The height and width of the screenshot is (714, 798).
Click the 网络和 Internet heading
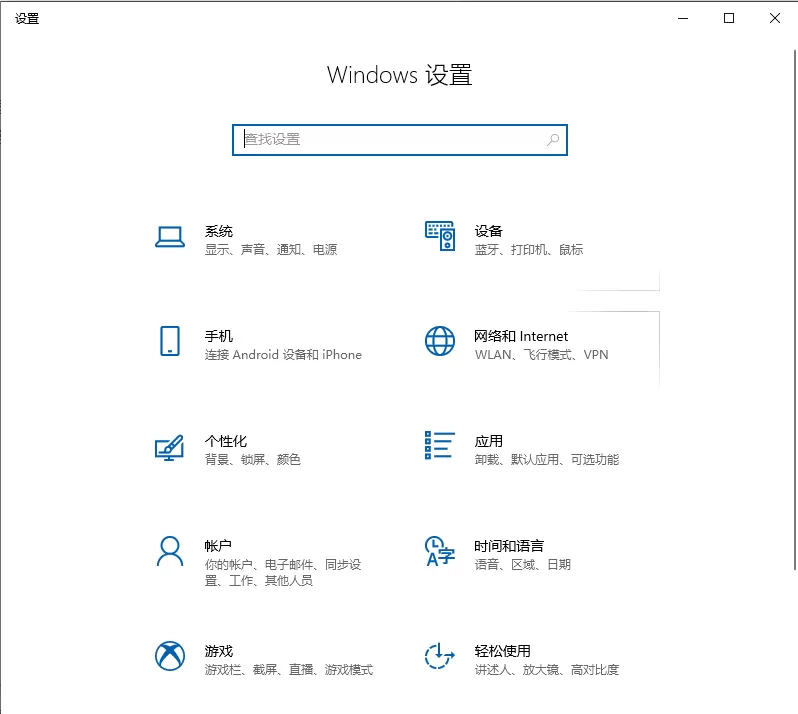[x=521, y=336]
